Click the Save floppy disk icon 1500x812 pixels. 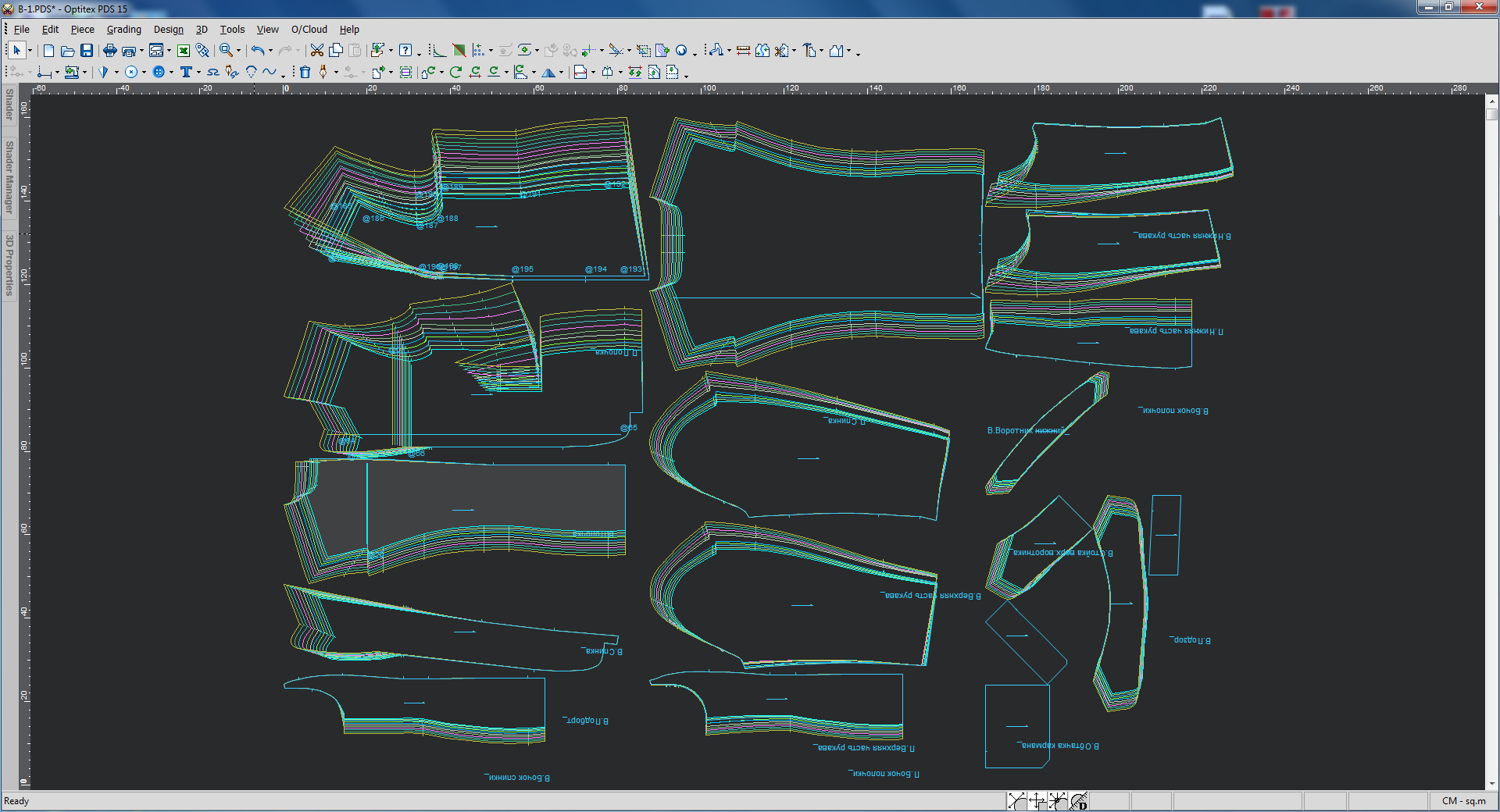(87, 51)
